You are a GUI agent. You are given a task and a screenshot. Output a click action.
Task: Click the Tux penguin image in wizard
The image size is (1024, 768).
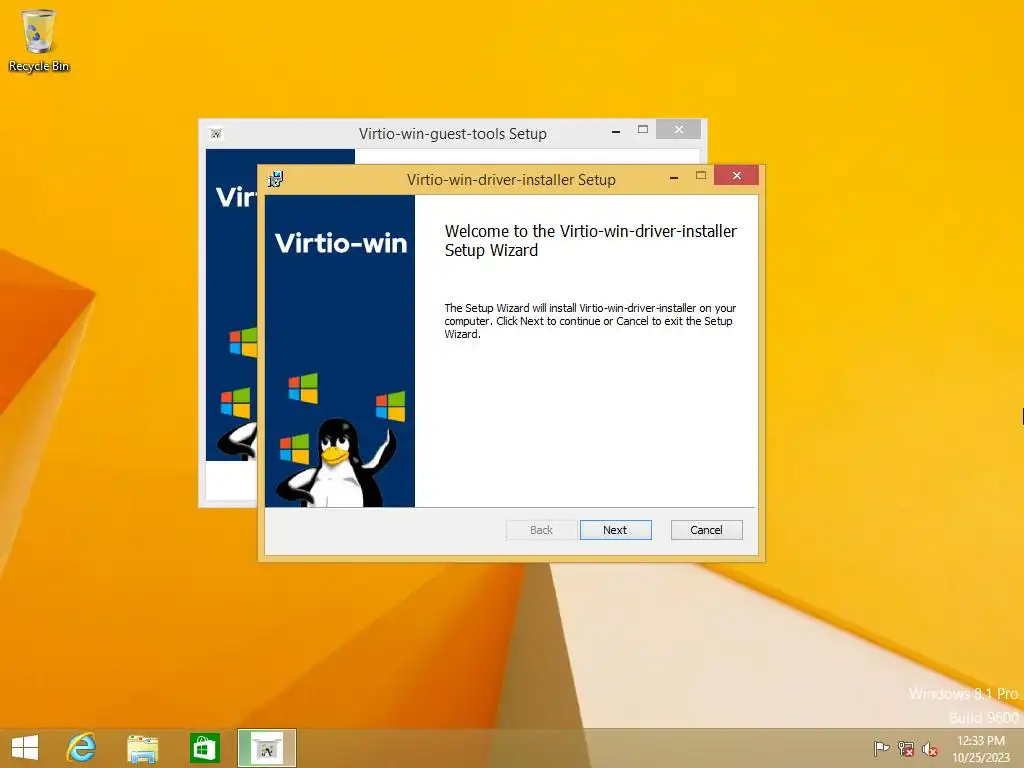click(336, 462)
